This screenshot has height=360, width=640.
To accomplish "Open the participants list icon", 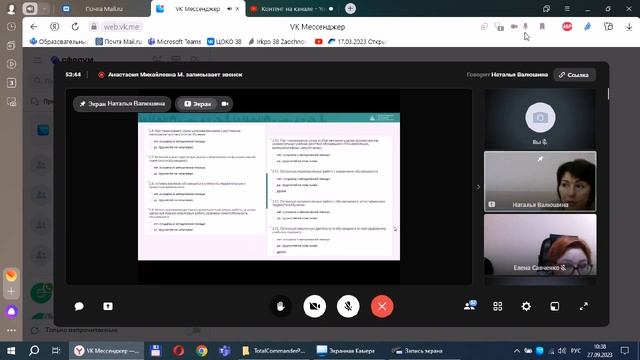I will pos(470,305).
